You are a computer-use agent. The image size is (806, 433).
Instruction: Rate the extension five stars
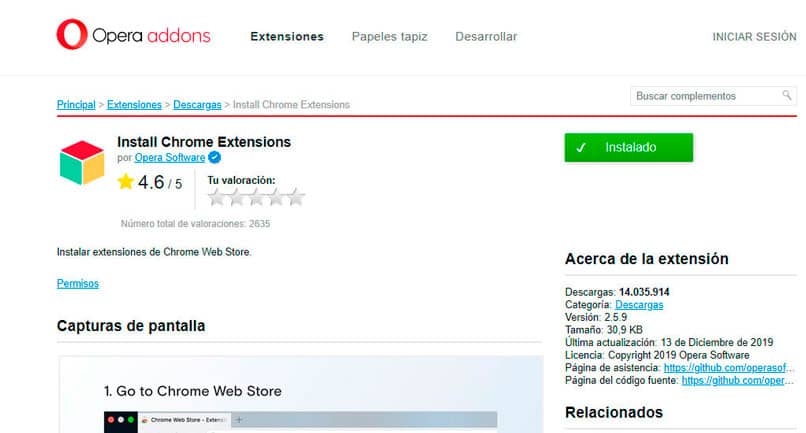click(296, 197)
